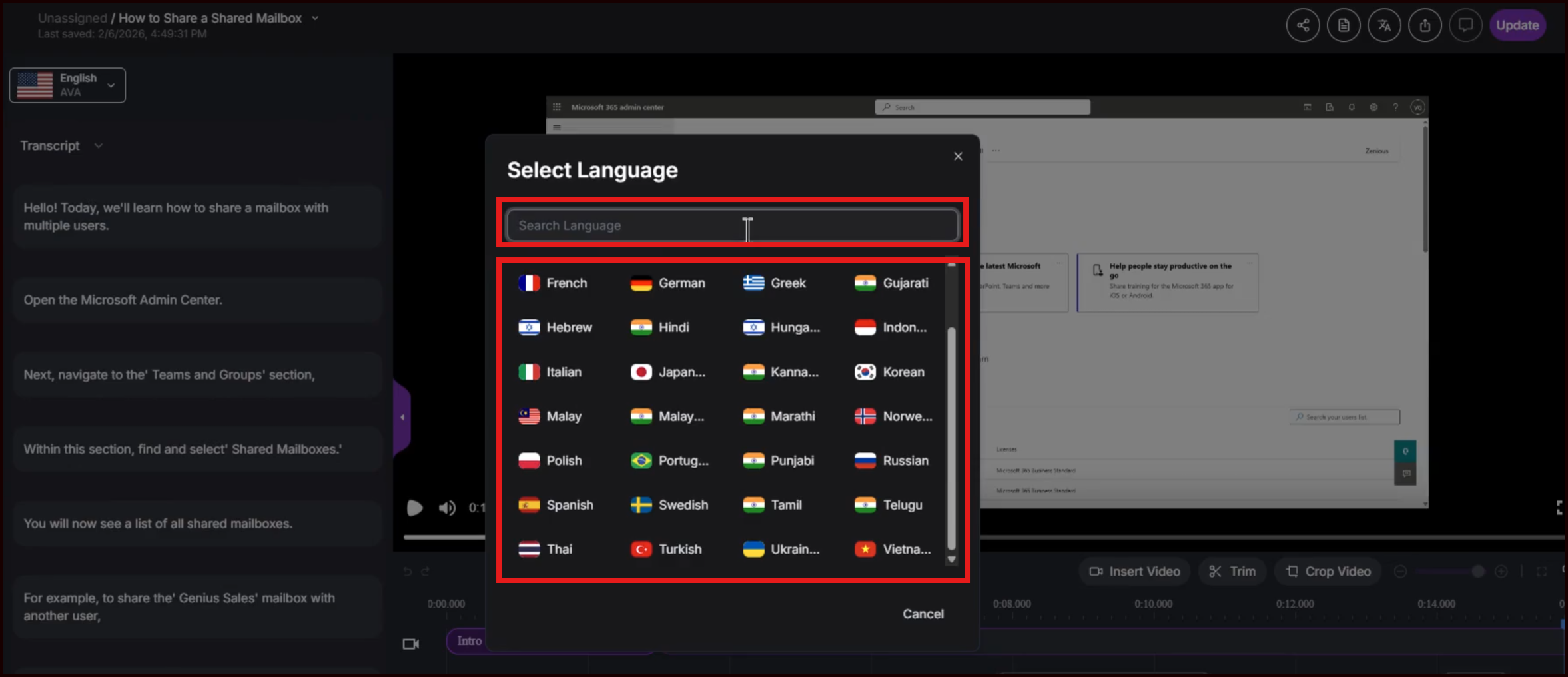Mute the video volume speaker icon

447,508
